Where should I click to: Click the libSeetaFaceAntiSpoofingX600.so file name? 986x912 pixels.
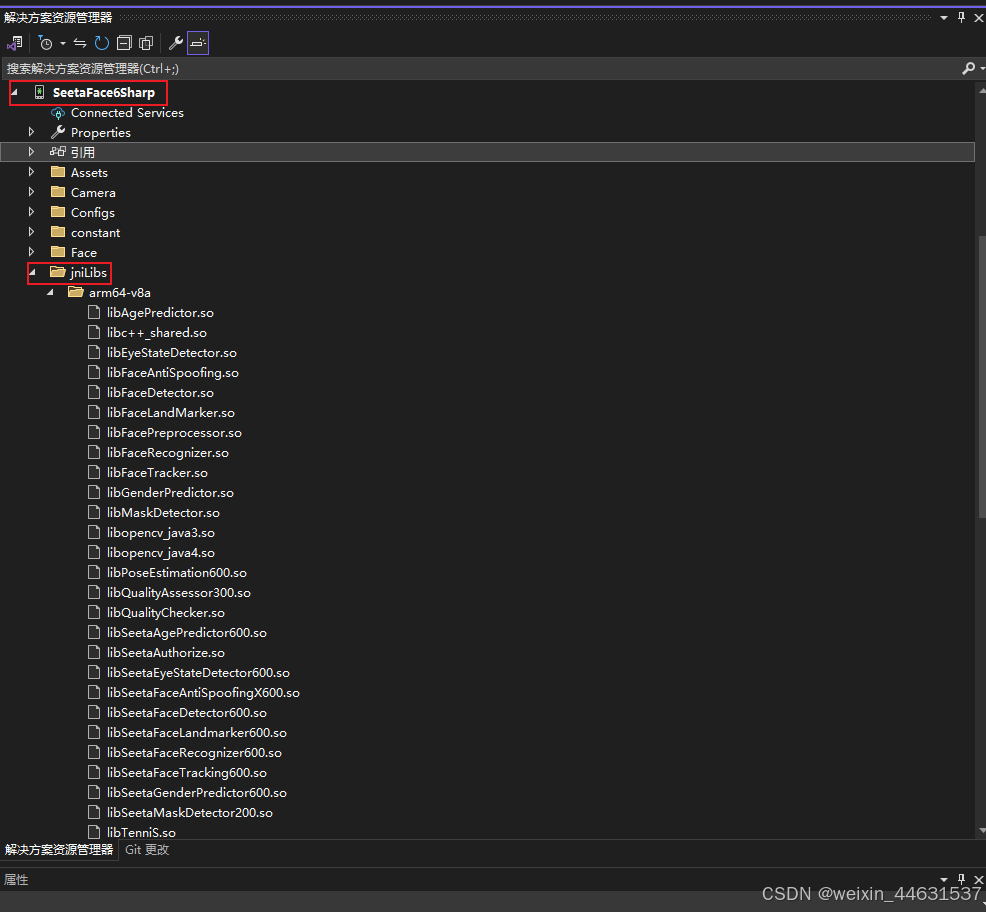pos(203,692)
